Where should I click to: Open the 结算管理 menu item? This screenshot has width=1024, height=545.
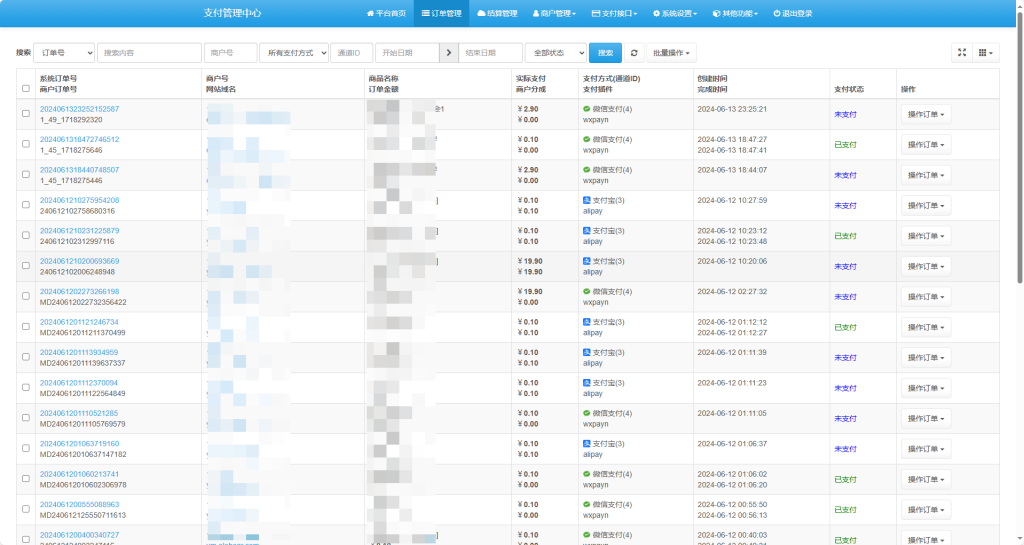tap(497, 14)
